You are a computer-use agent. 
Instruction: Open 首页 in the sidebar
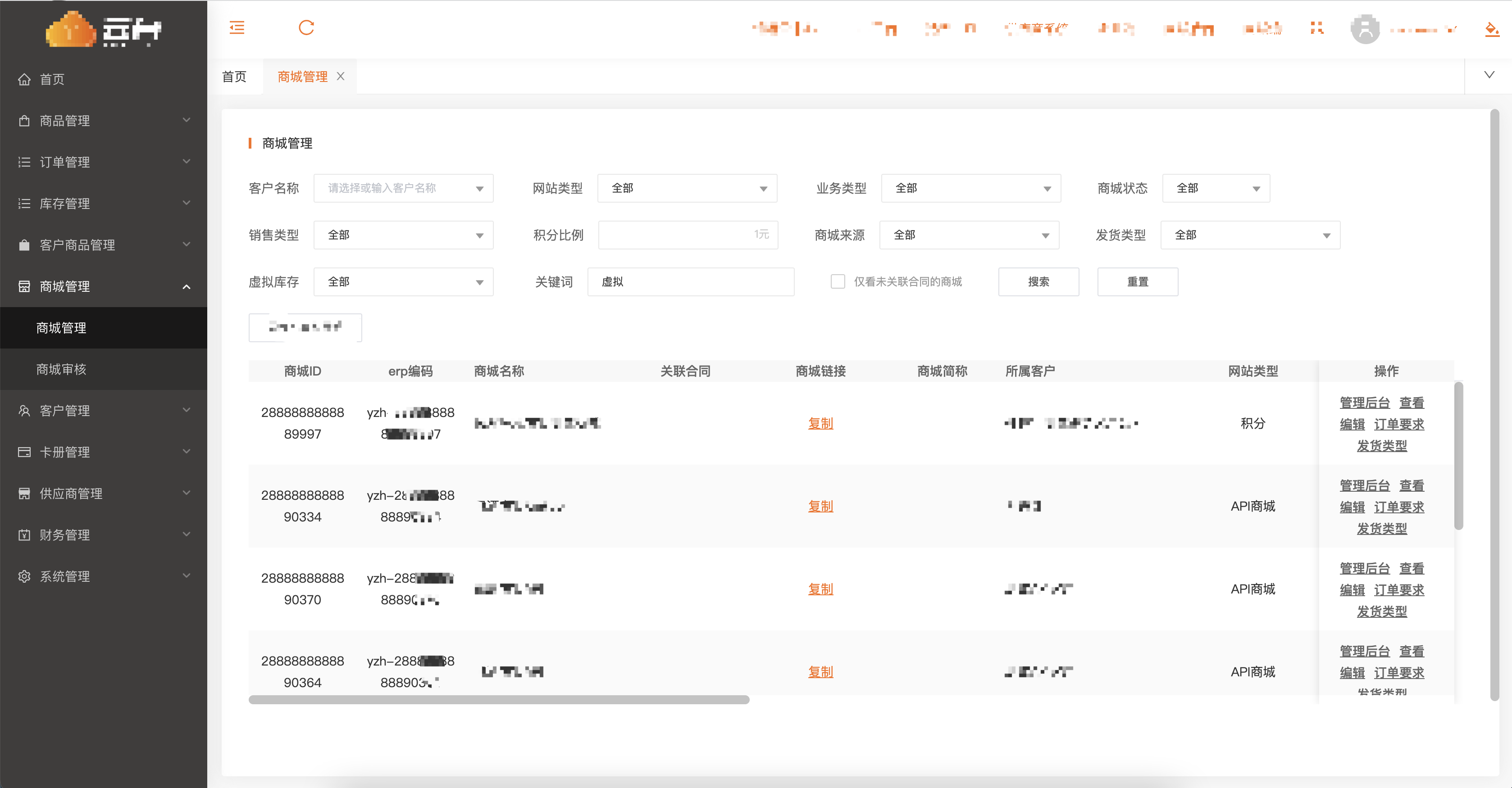point(103,79)
